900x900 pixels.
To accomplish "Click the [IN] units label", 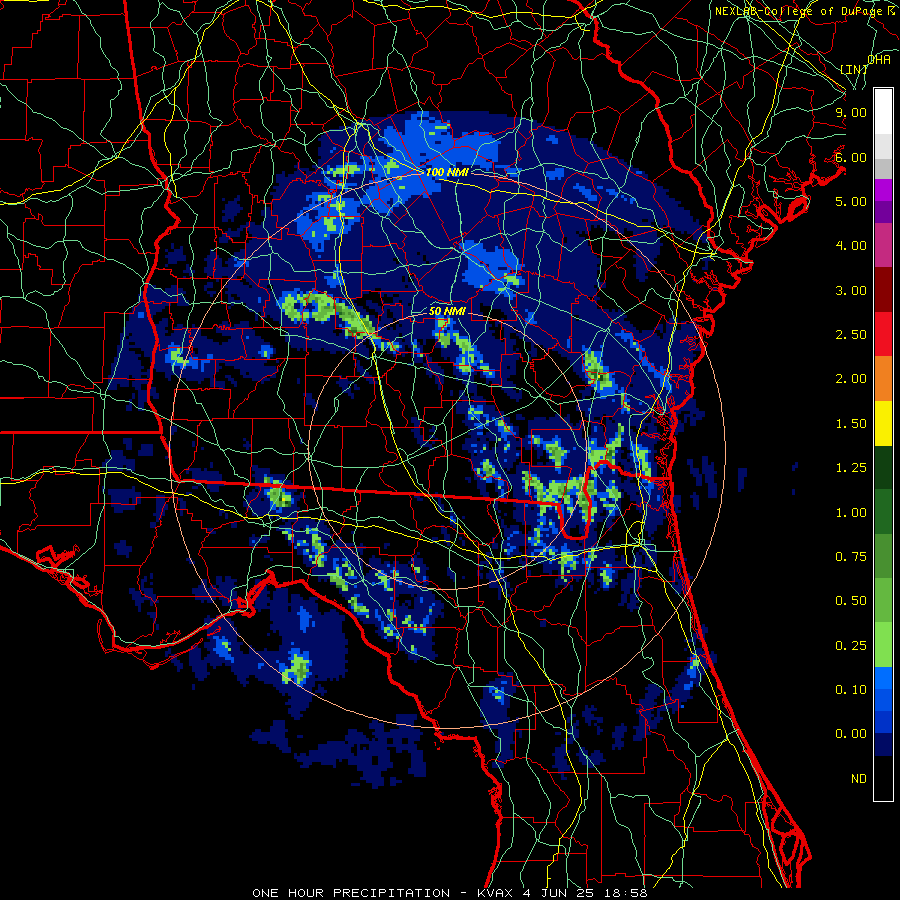I will point(854,69).
